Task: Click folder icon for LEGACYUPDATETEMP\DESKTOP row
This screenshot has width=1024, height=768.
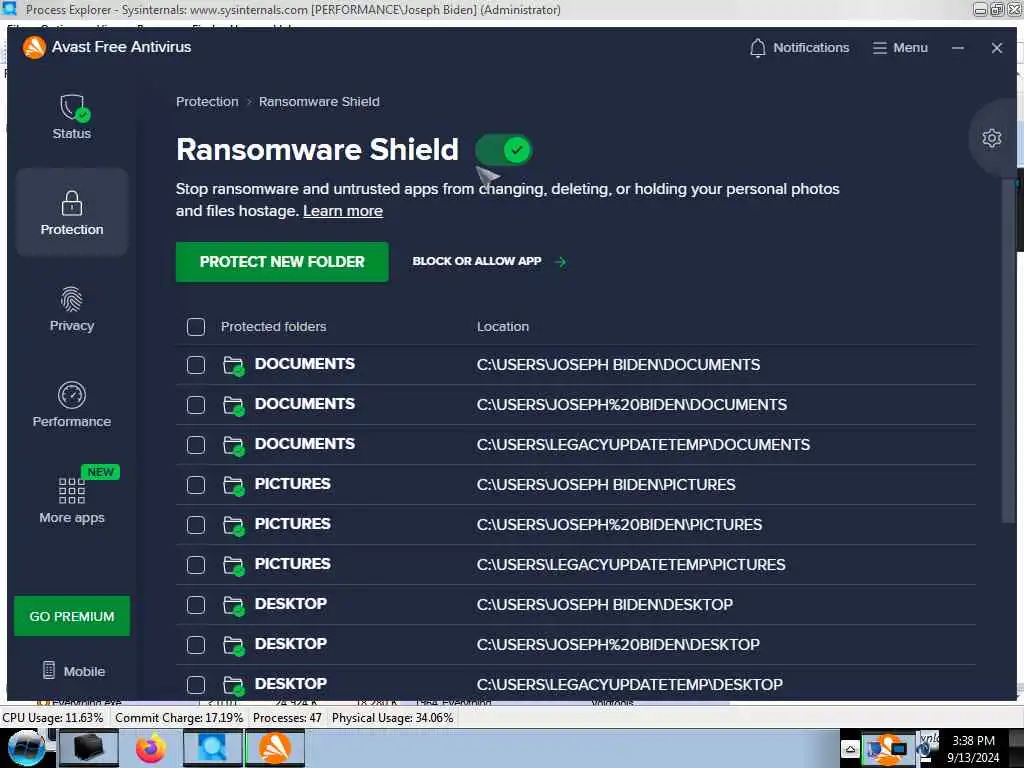Action: 233,685
